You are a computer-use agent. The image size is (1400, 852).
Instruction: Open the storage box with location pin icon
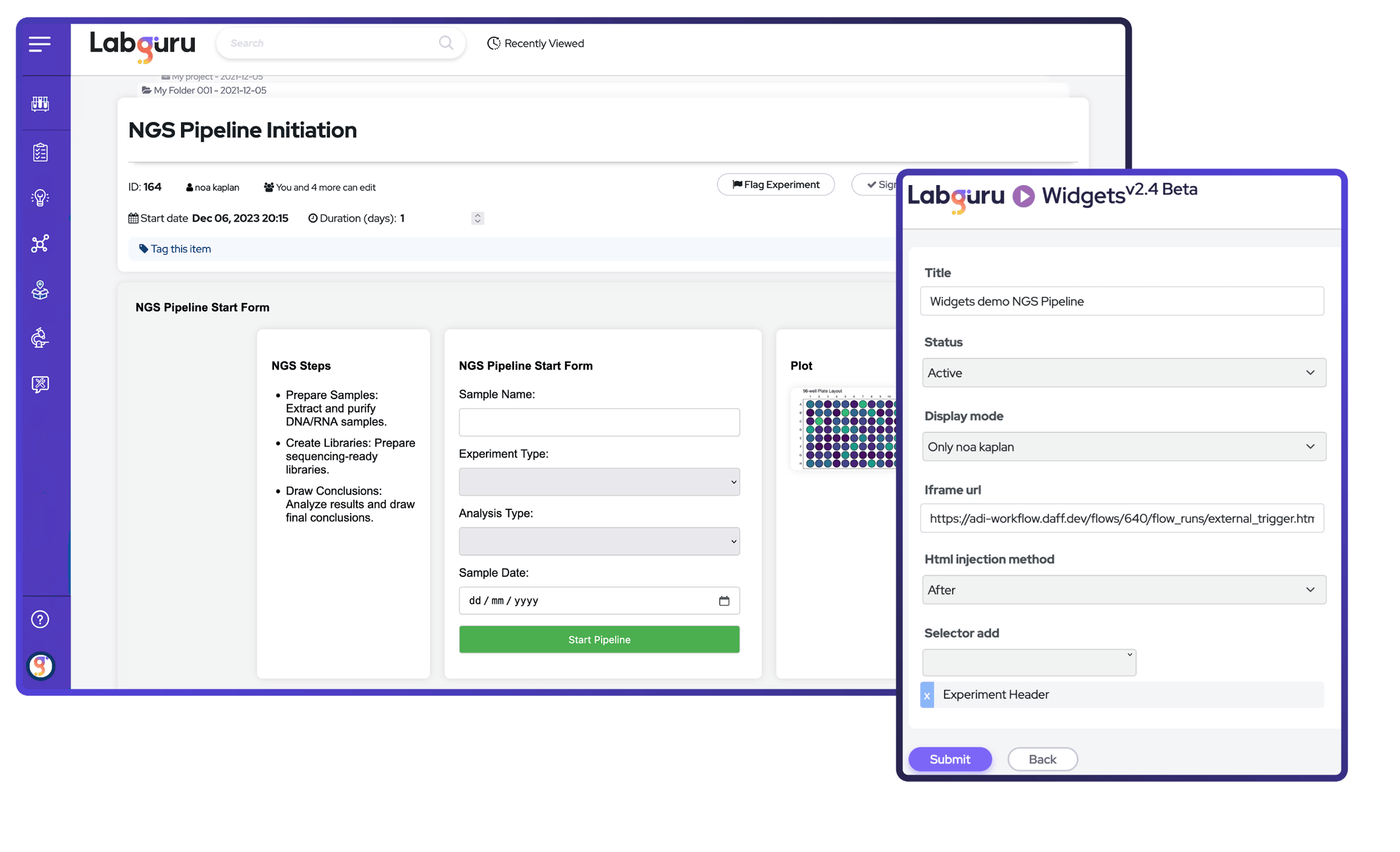click(x=39, y=290)
